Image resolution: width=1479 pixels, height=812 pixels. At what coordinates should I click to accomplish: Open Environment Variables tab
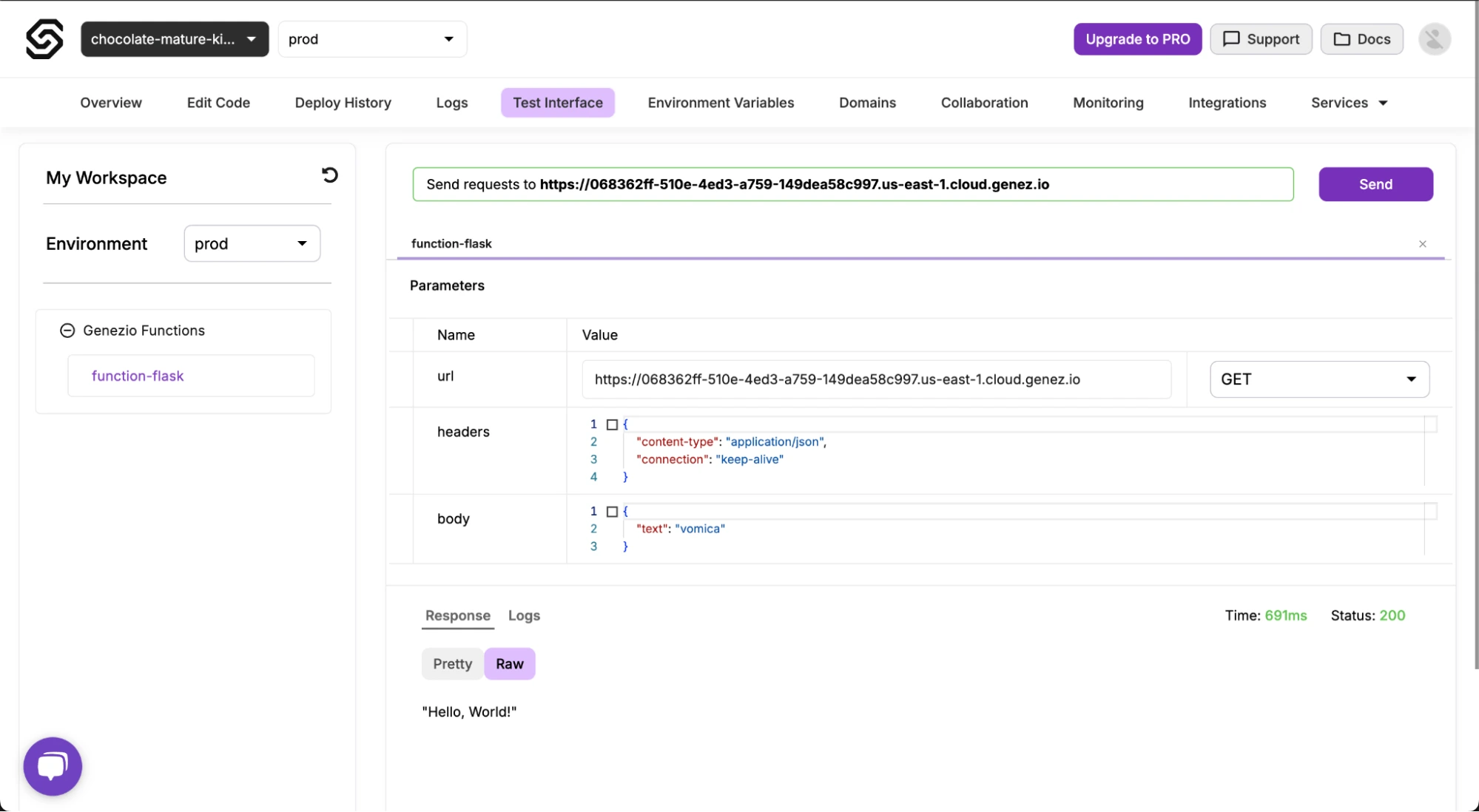[x=721, y=103]
